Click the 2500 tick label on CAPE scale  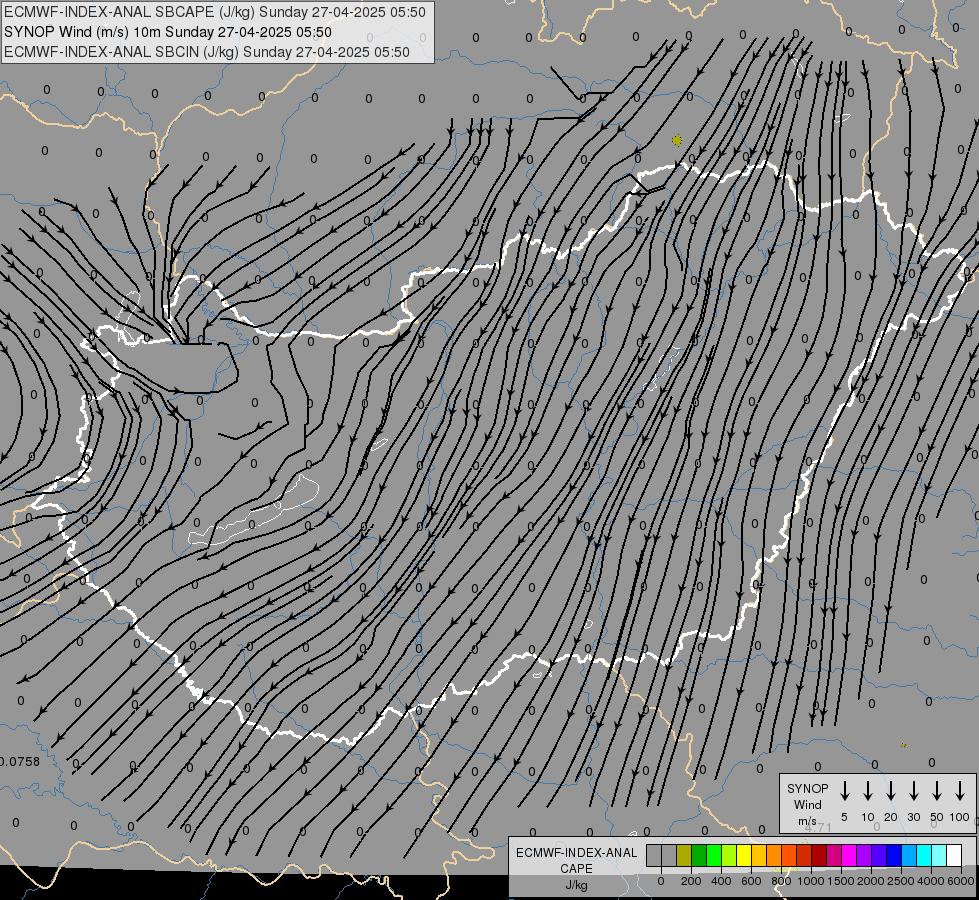coord(901,881)
